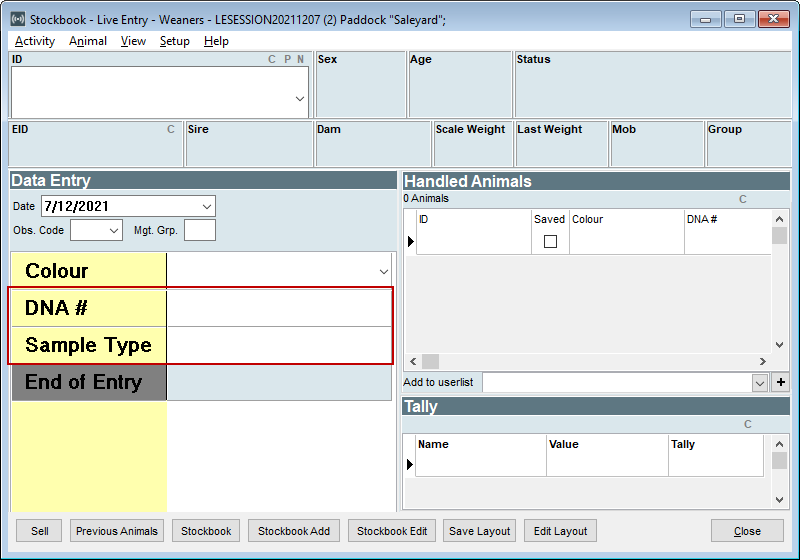Click the DNA # column header in Handled Animals

[728, 219]
